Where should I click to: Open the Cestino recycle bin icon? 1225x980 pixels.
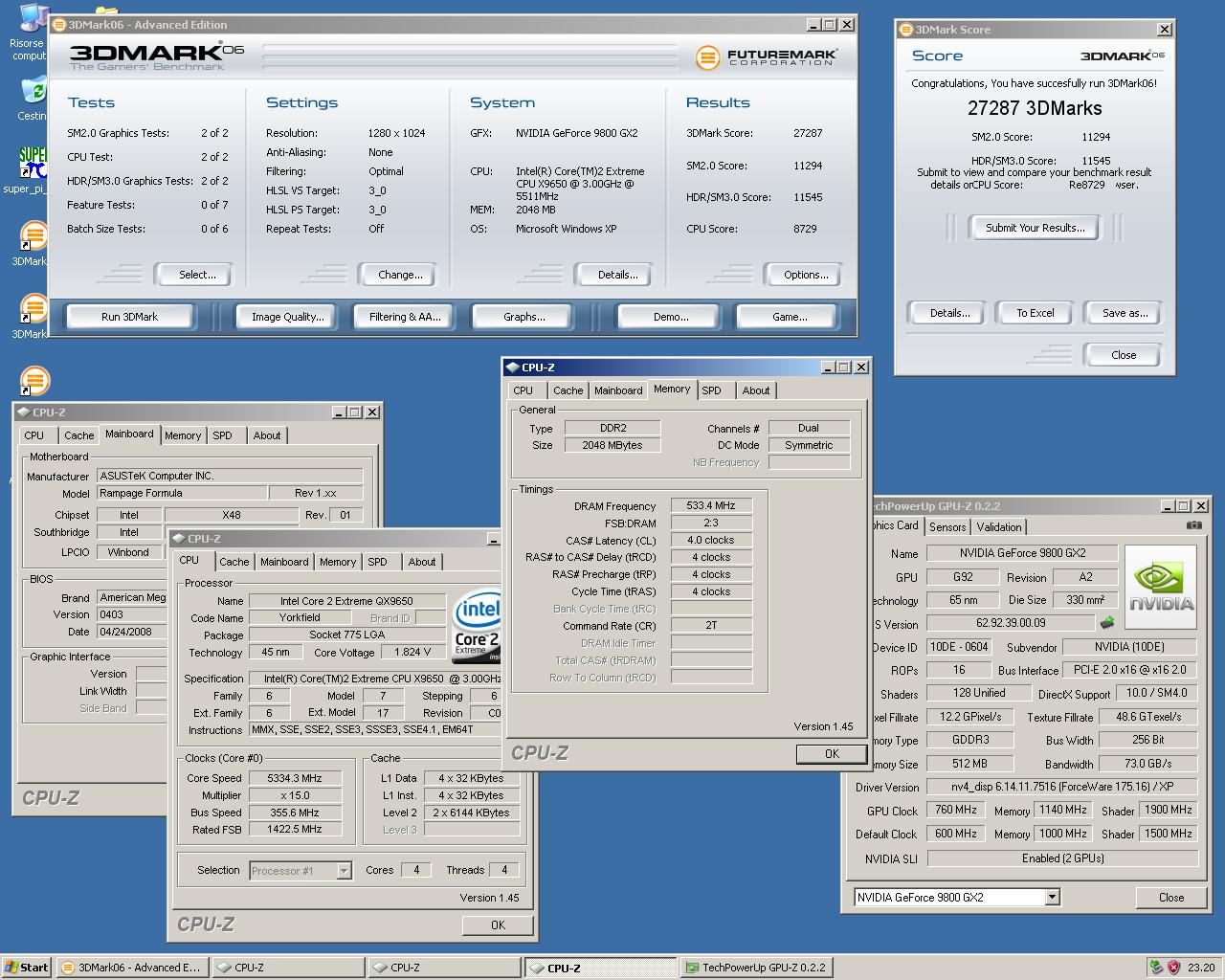(x=33, y=91)
